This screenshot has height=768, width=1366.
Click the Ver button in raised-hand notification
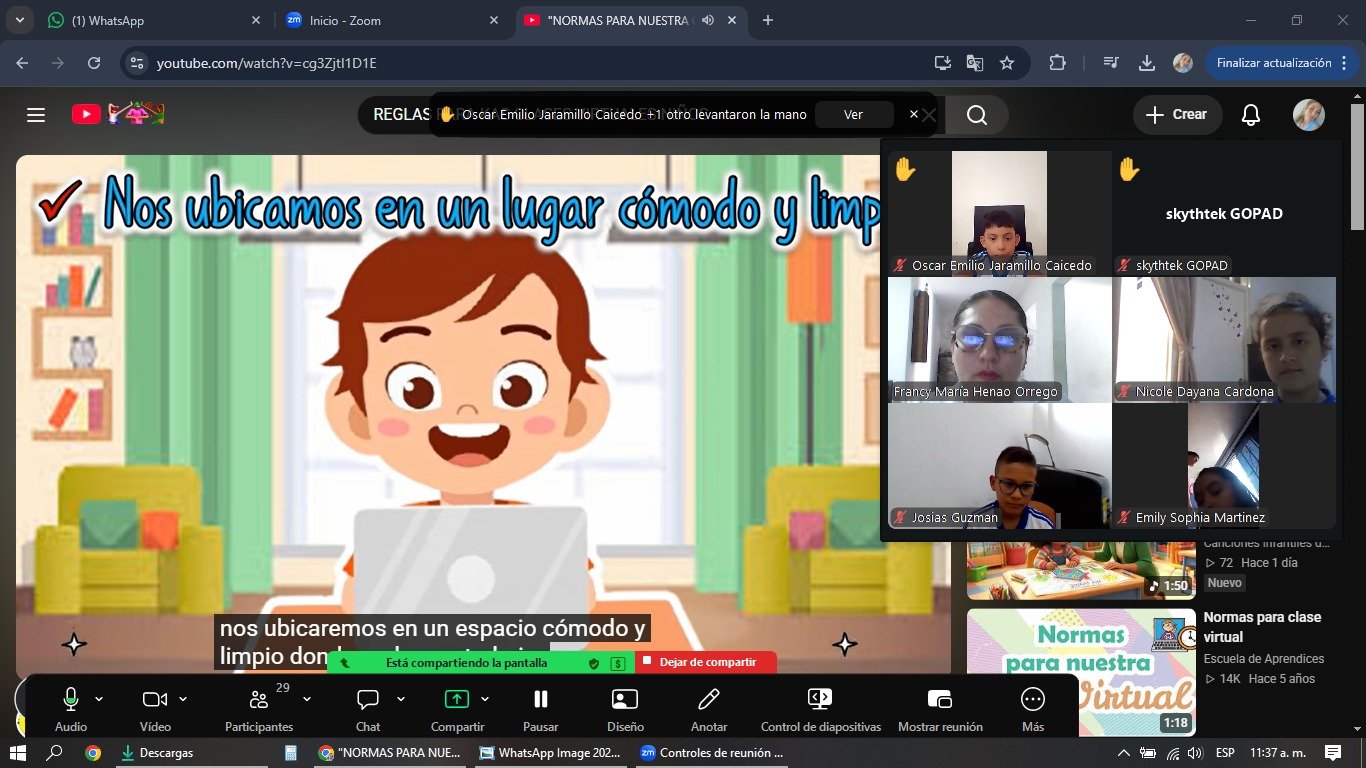coord(853,115)
